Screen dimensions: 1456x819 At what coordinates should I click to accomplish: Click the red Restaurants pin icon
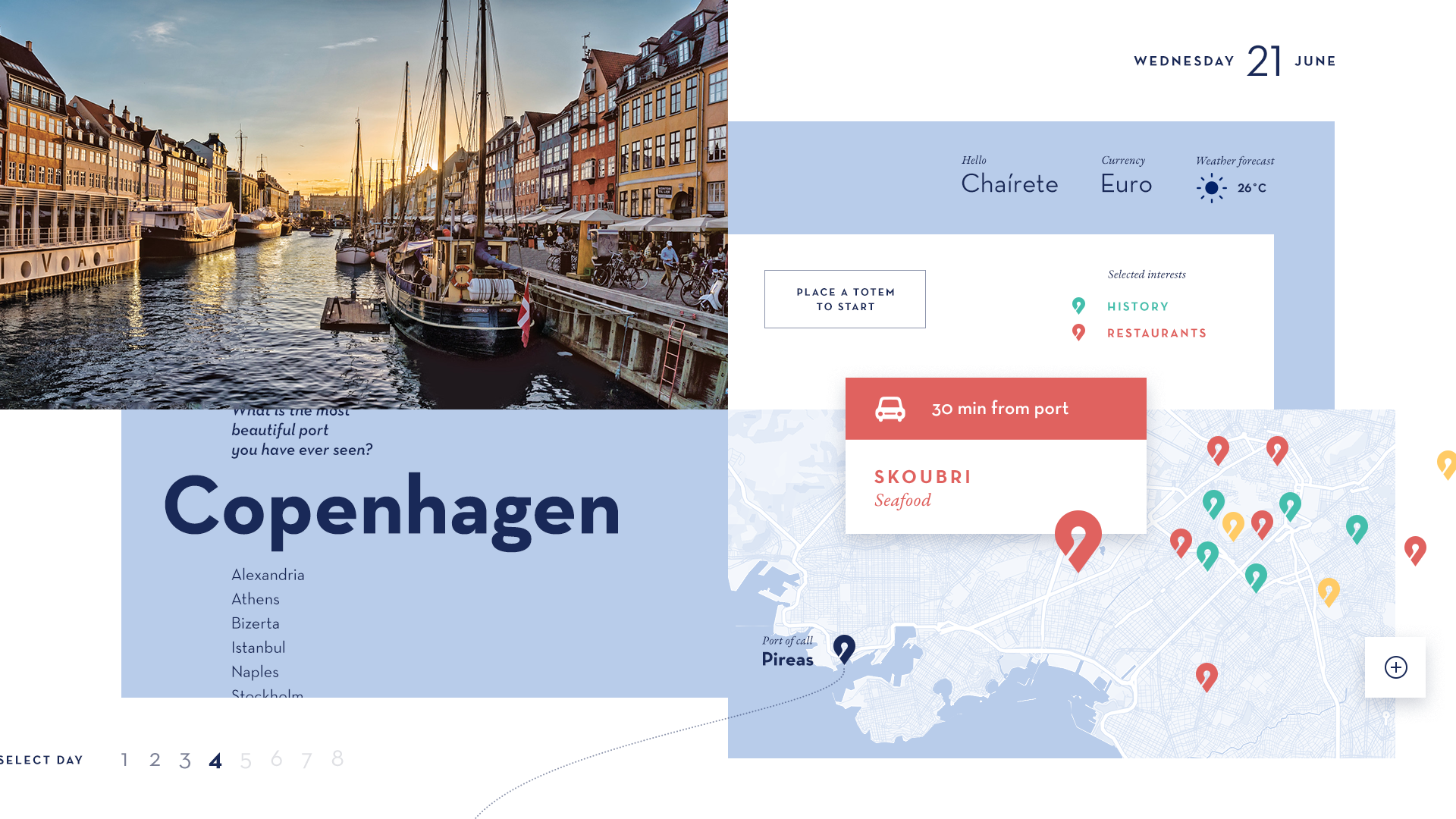tap(1078, 332)
